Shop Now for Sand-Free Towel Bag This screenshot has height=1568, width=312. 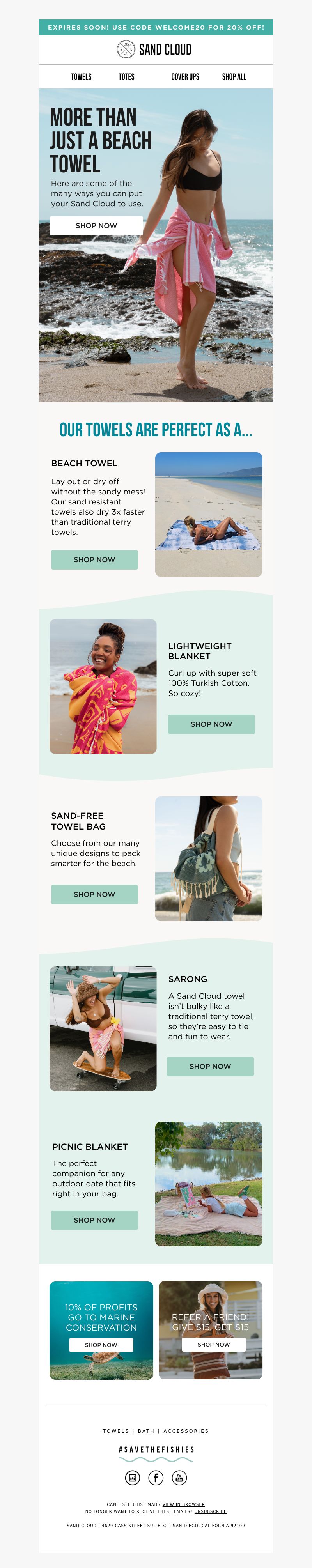[x=94, y=894]
